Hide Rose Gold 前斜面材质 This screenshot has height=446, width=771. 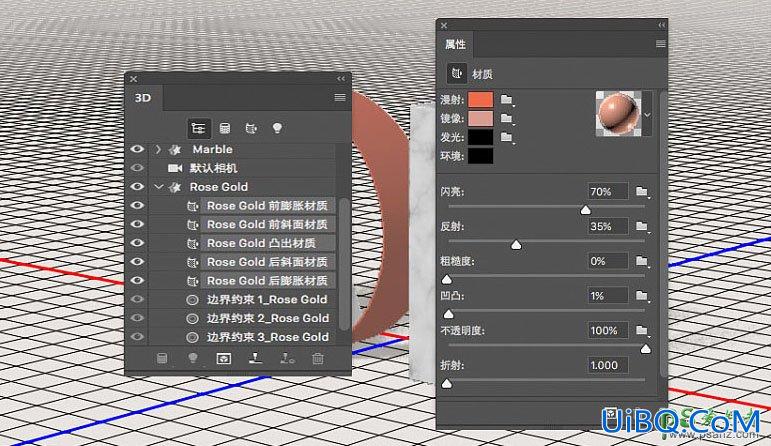137,224
